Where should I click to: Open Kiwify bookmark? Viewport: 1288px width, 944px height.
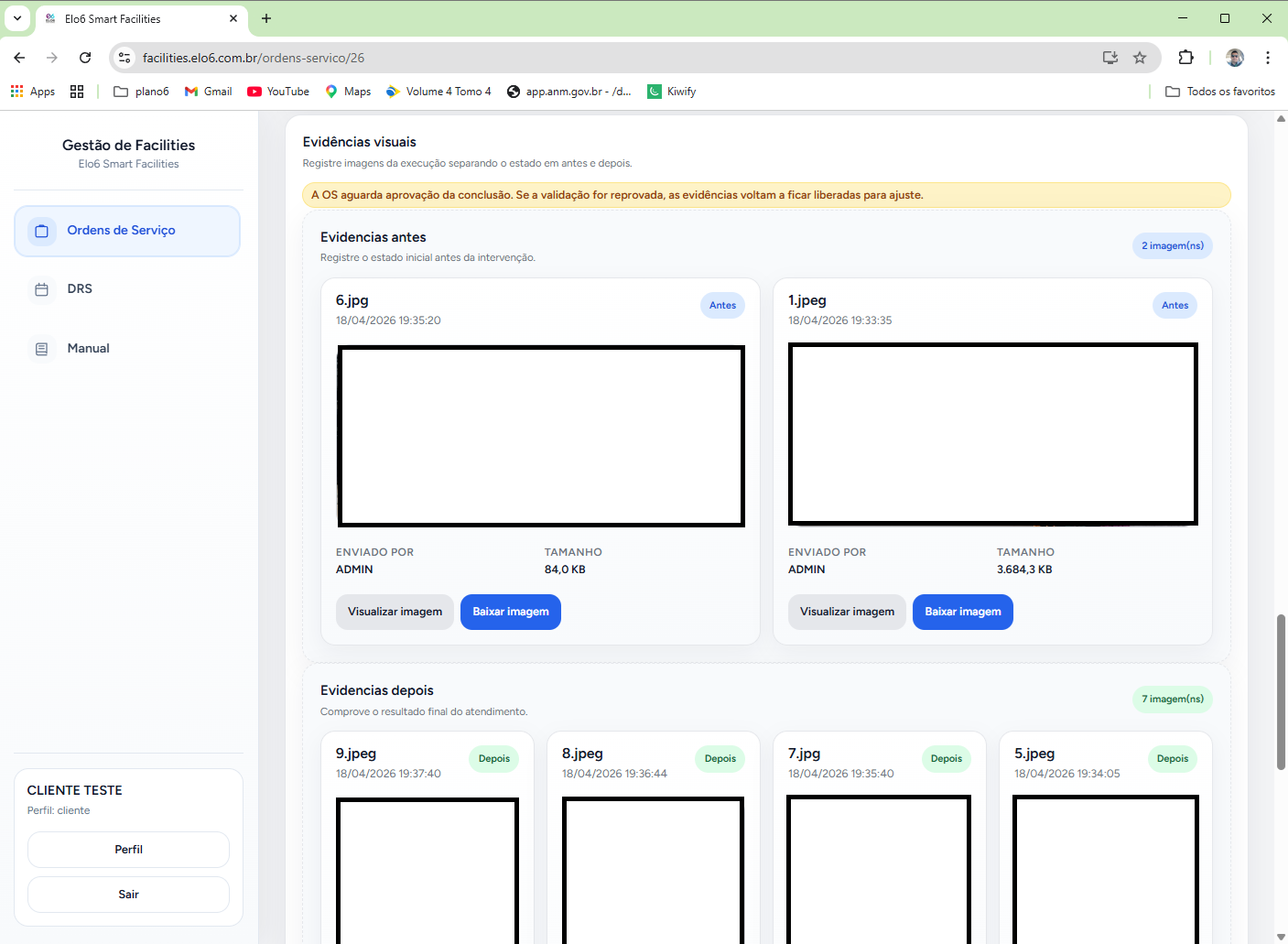tap(672, 92)
